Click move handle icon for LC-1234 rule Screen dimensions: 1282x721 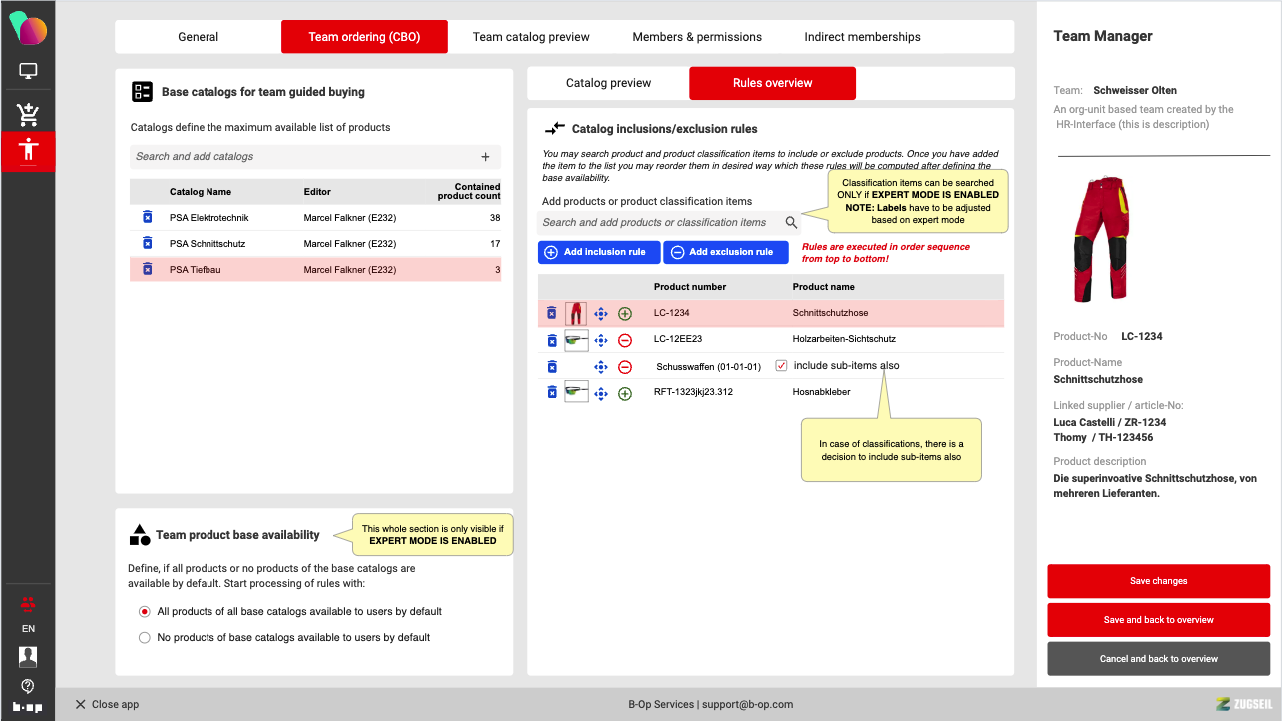pos(601,314)
